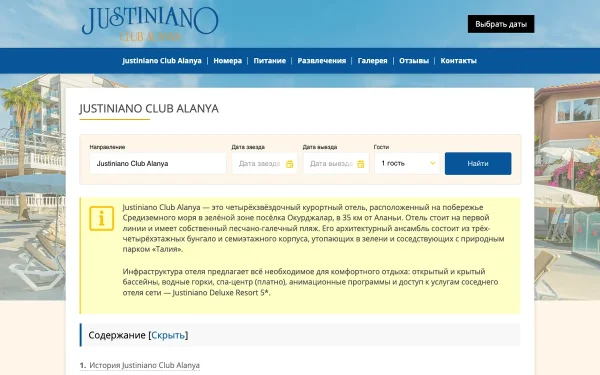Screen dimensions: 600x375
Task: Click the Justiniano Club Alanya logo
Action: (x=150, y=24)
